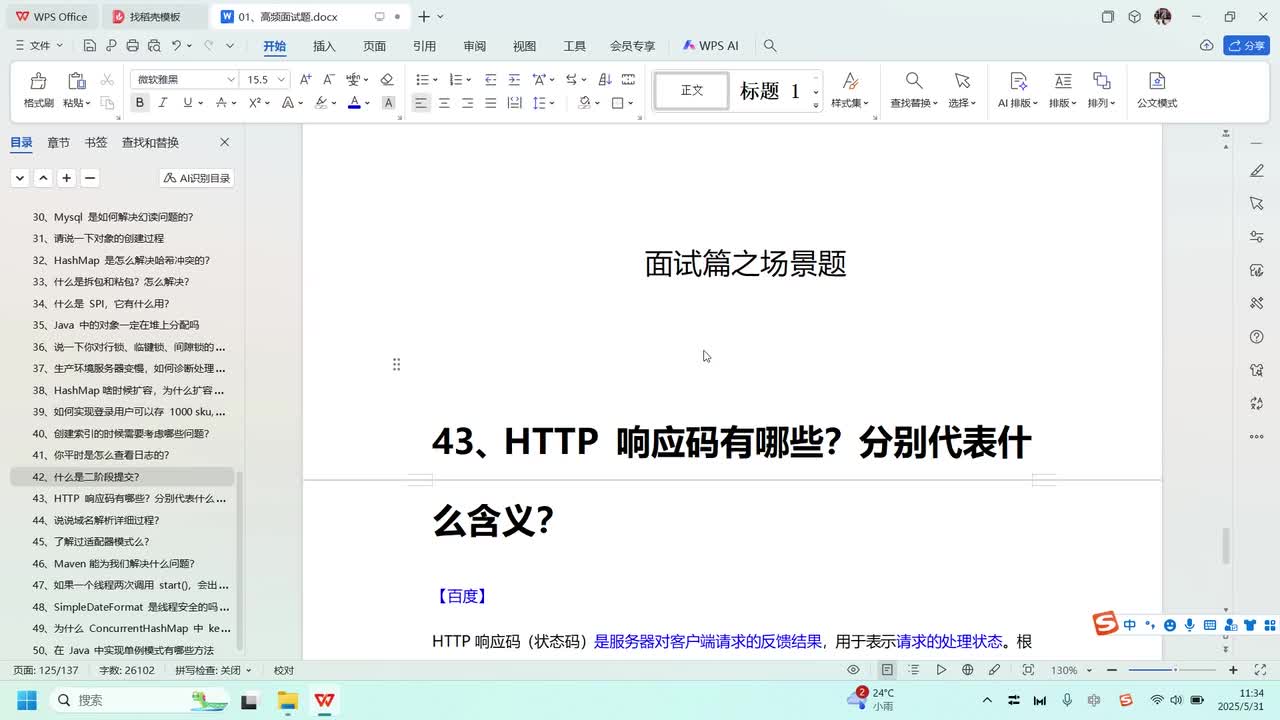The image size is (1280, 720).
Task: Open the bullet list dropdown
Action: [434, 79]
